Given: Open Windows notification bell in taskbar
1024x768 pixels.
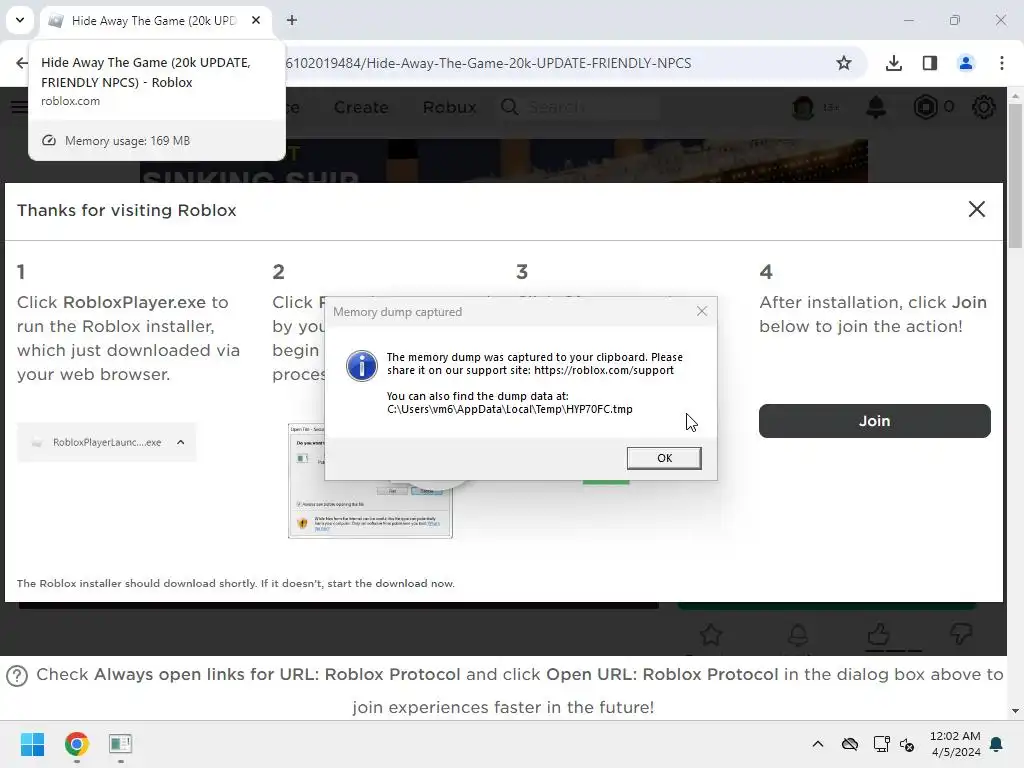Looking at the screenshot, I should tap(996, 744).
